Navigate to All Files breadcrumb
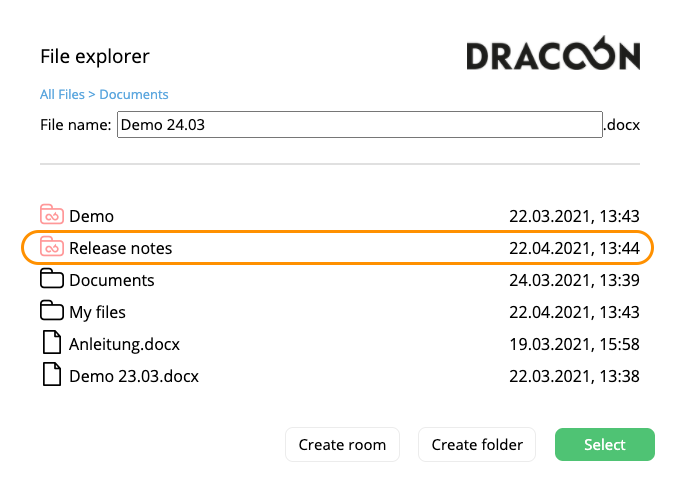This screenshot has height=489, width=682. coord(62,94)
